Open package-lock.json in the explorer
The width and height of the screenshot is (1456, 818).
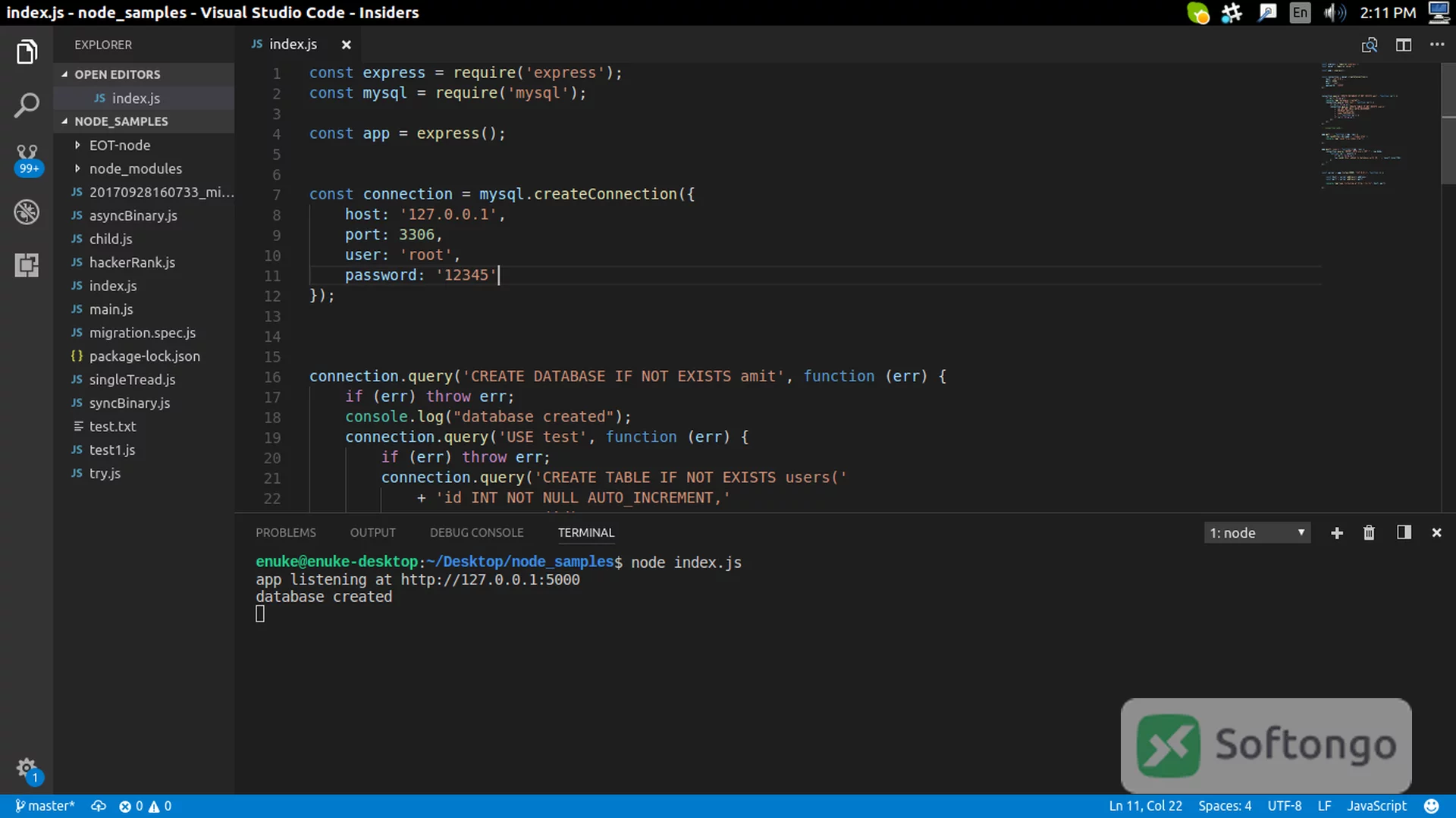coord(144,356)
